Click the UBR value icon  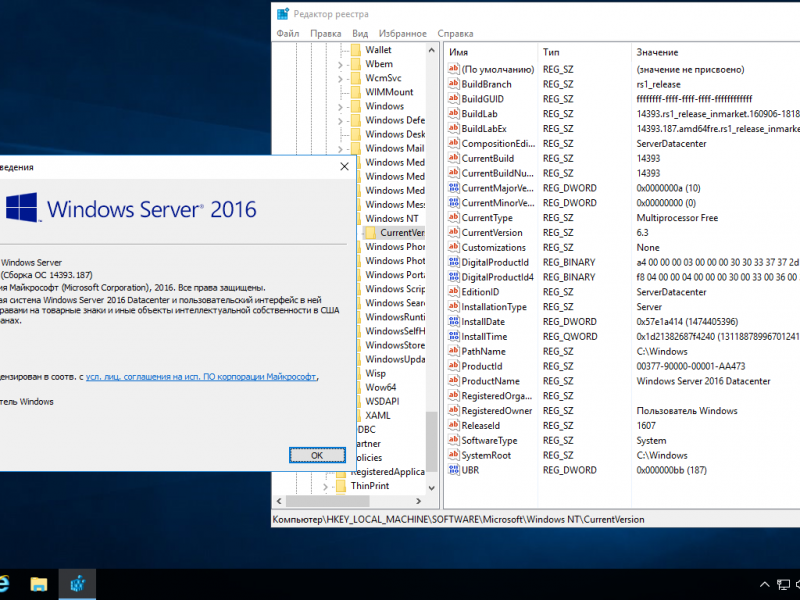click(x=454, y=470)
